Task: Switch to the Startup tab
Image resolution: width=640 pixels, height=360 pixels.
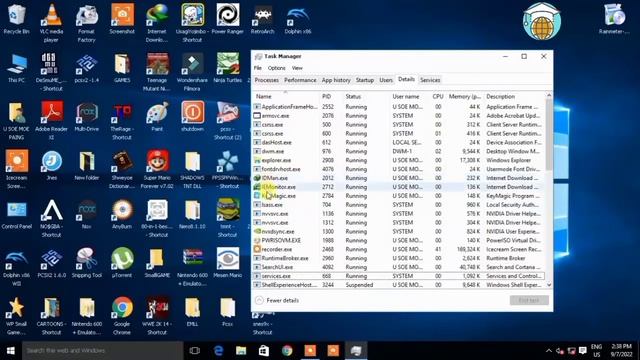Action: point(364,80)
